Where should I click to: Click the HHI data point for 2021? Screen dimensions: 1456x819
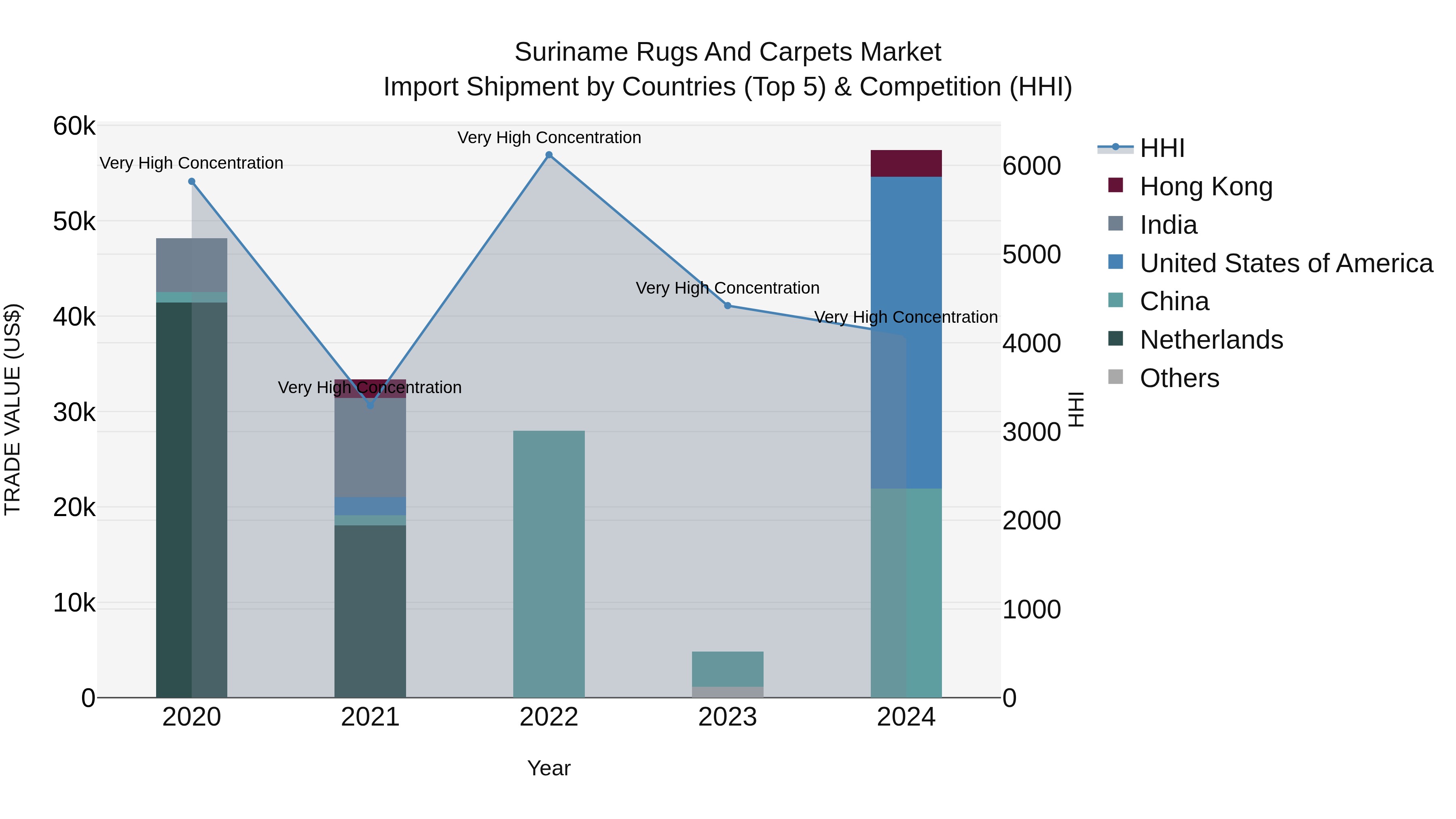coord(370,405)
